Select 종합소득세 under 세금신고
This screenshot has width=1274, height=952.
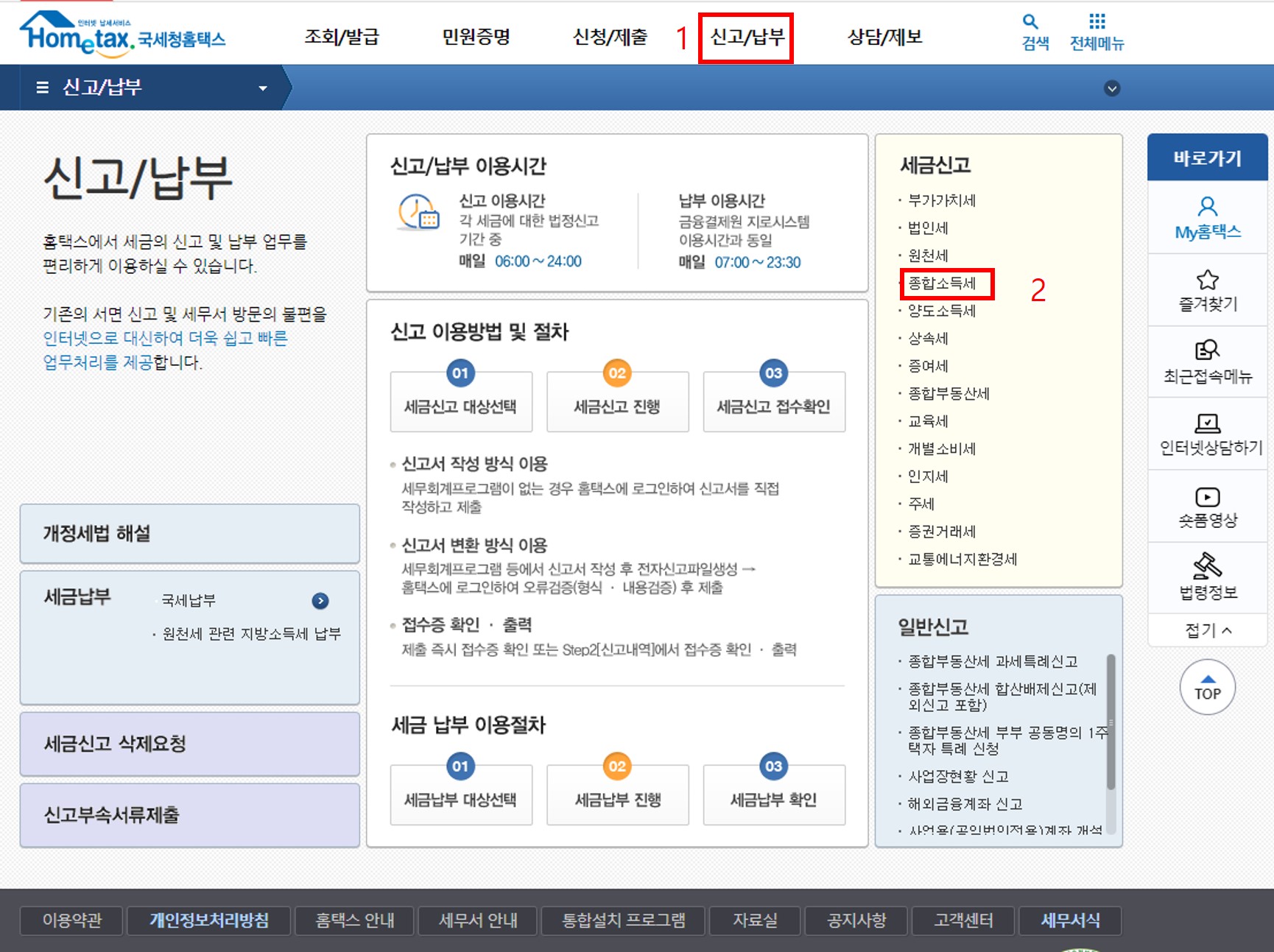942,283
